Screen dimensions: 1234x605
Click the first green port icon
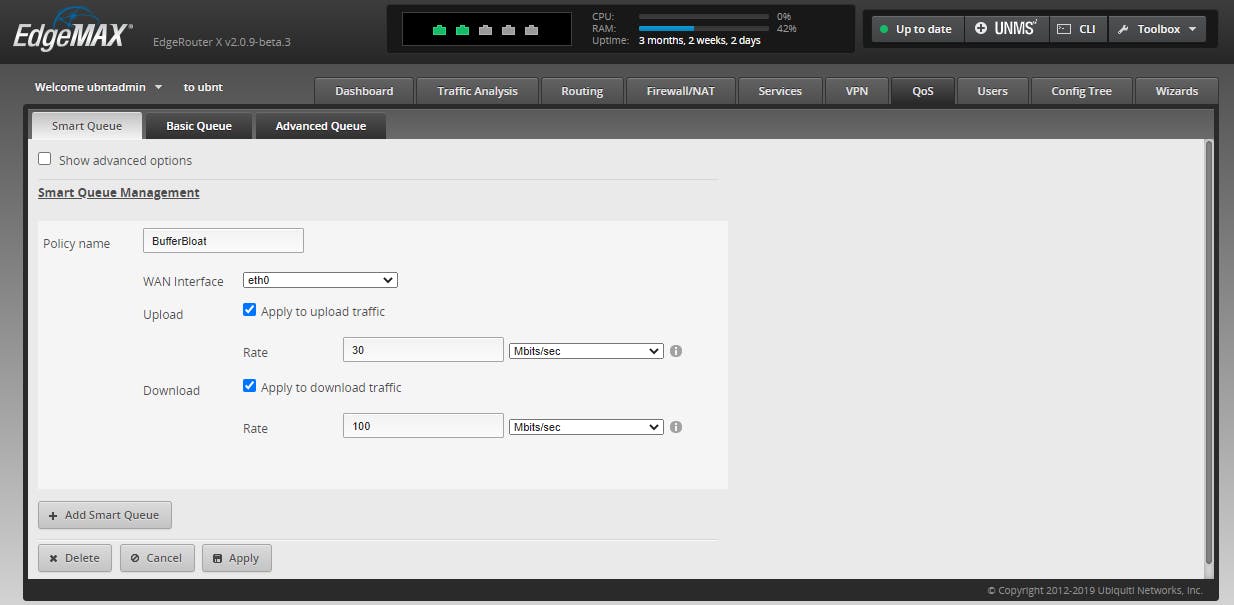(x=439, y=30)
